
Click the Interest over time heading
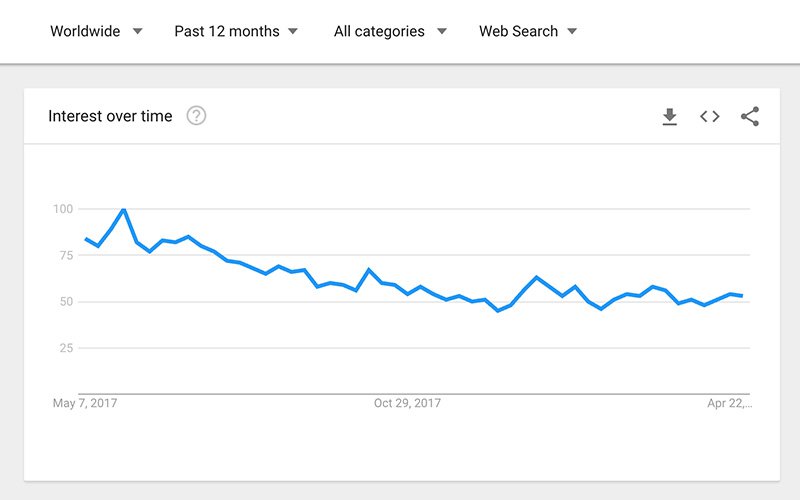click(110, 116)
